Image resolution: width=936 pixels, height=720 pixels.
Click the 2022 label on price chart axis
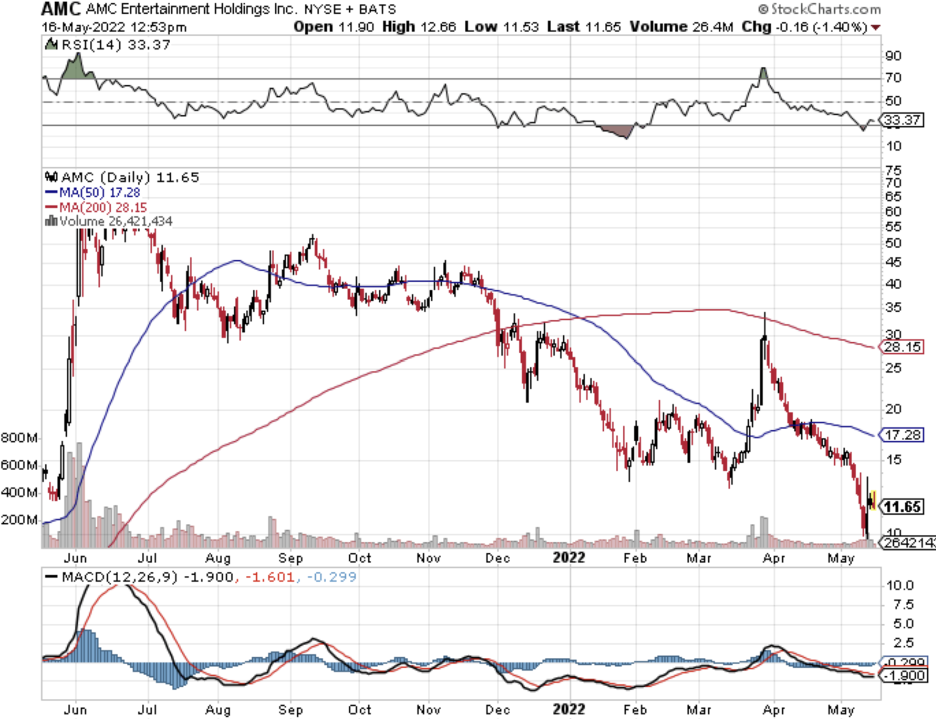point(569,558)
